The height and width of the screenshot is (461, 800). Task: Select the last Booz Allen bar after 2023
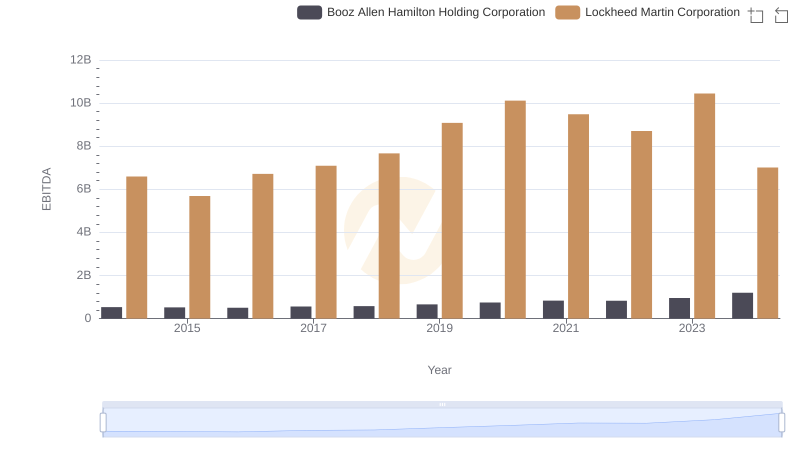pyautogui.click(x=742, y=305)
